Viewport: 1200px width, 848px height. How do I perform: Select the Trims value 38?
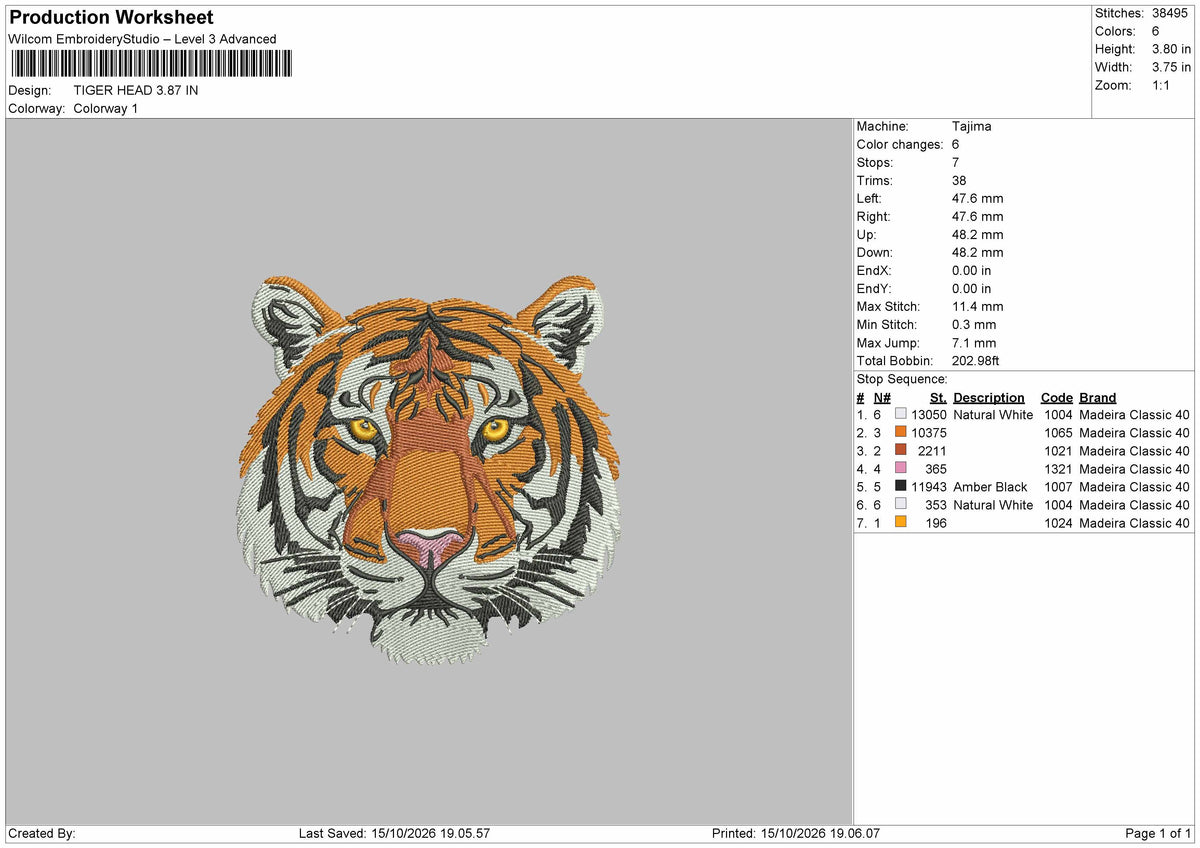(x=961, y=180)
